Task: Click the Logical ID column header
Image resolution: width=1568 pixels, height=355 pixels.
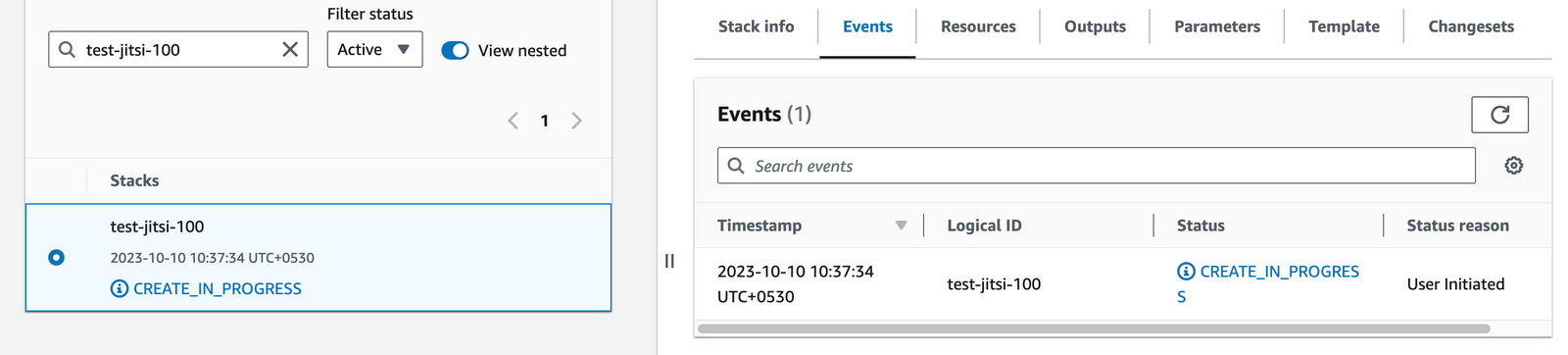Action: click(x=984, y=226)
